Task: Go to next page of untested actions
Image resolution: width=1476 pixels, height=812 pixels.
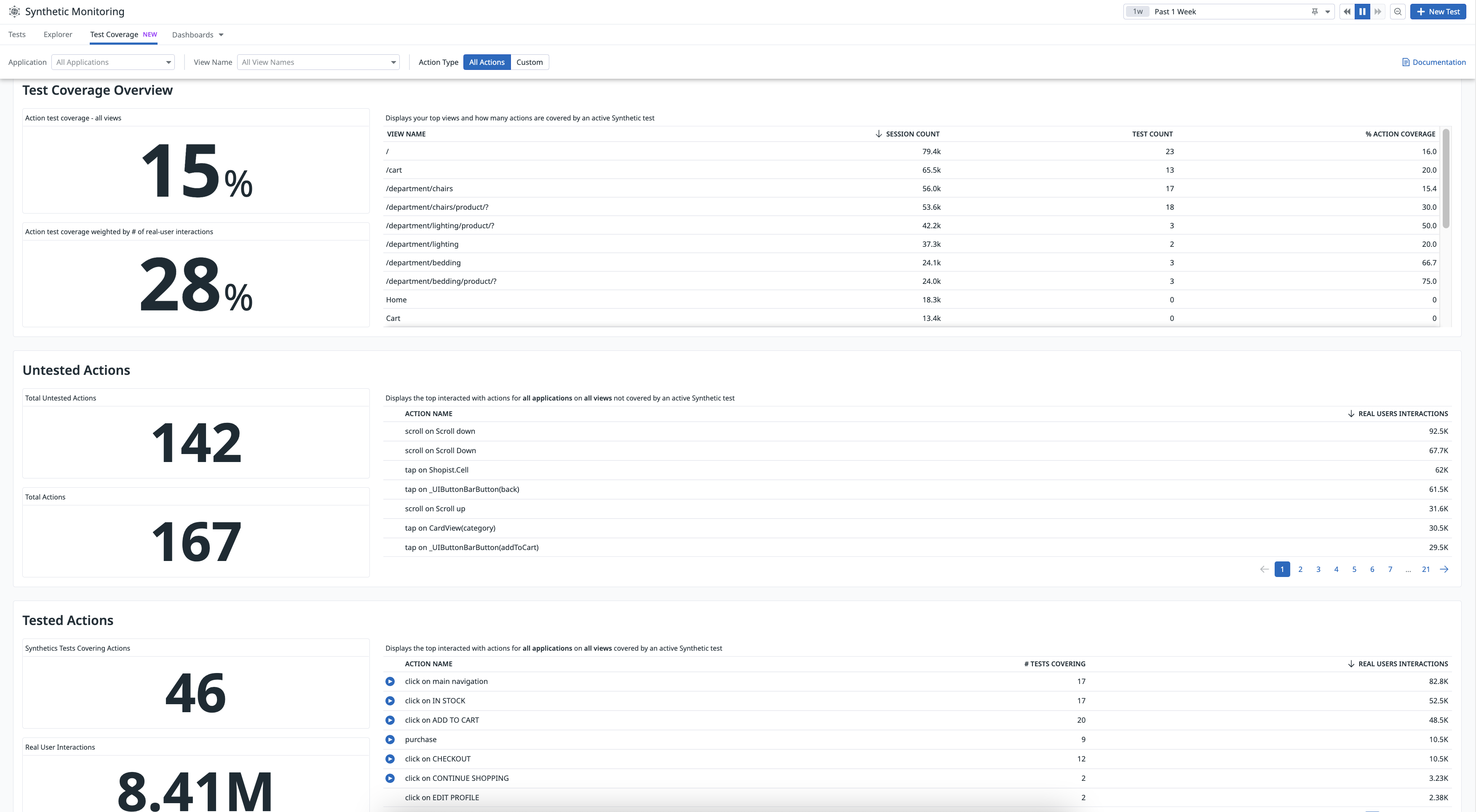Action: tap(1444, 569)
